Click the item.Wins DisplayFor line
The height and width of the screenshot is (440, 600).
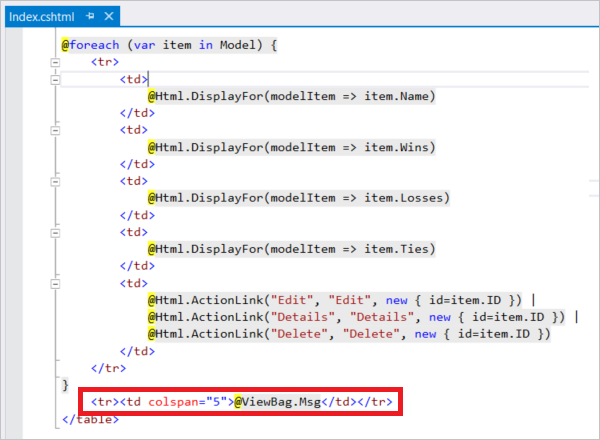(x=292, y=147)
